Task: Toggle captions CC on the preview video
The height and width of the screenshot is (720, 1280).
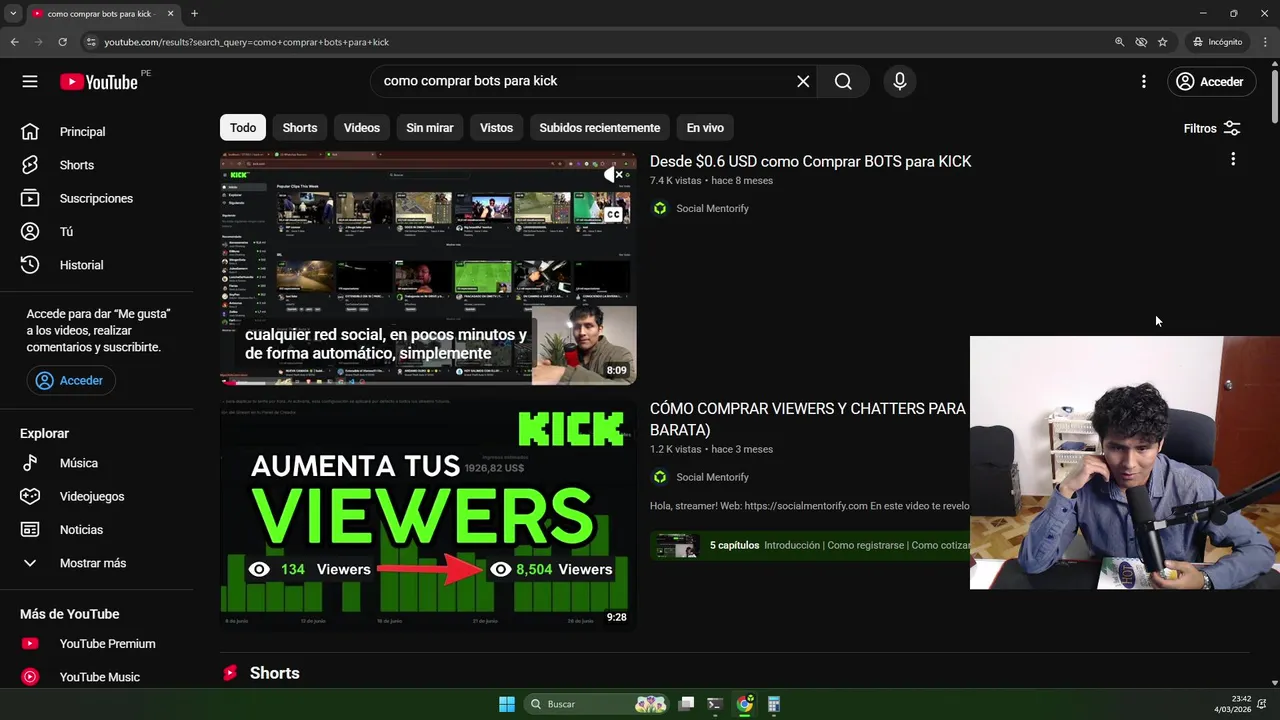Action: tap(613, 214)
